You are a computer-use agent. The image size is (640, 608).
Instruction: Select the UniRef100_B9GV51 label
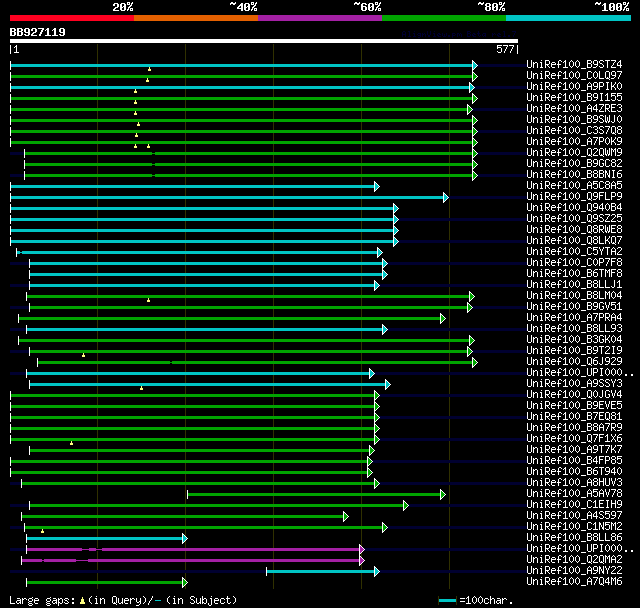(574, 307)
